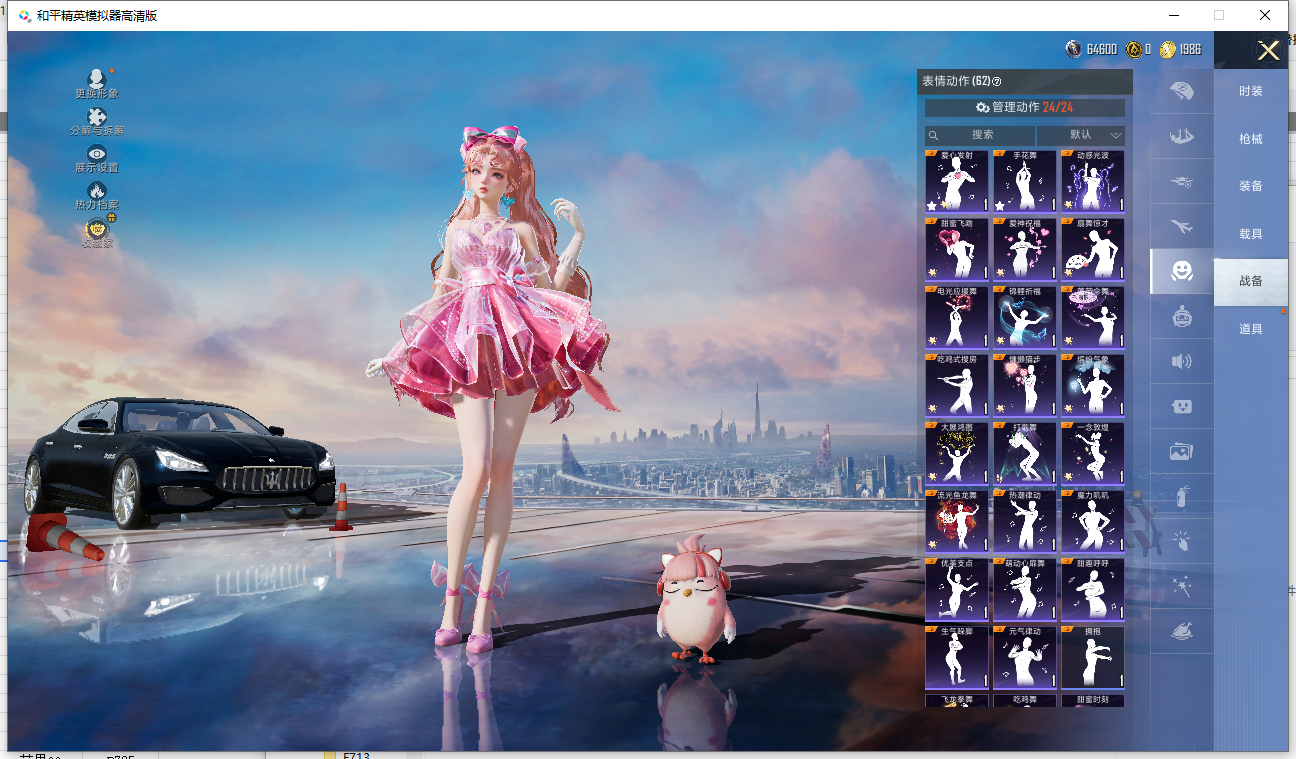Switch to the 道具 tab
The height and width of the screenshot is (759, 1296).
point(1251,329)
